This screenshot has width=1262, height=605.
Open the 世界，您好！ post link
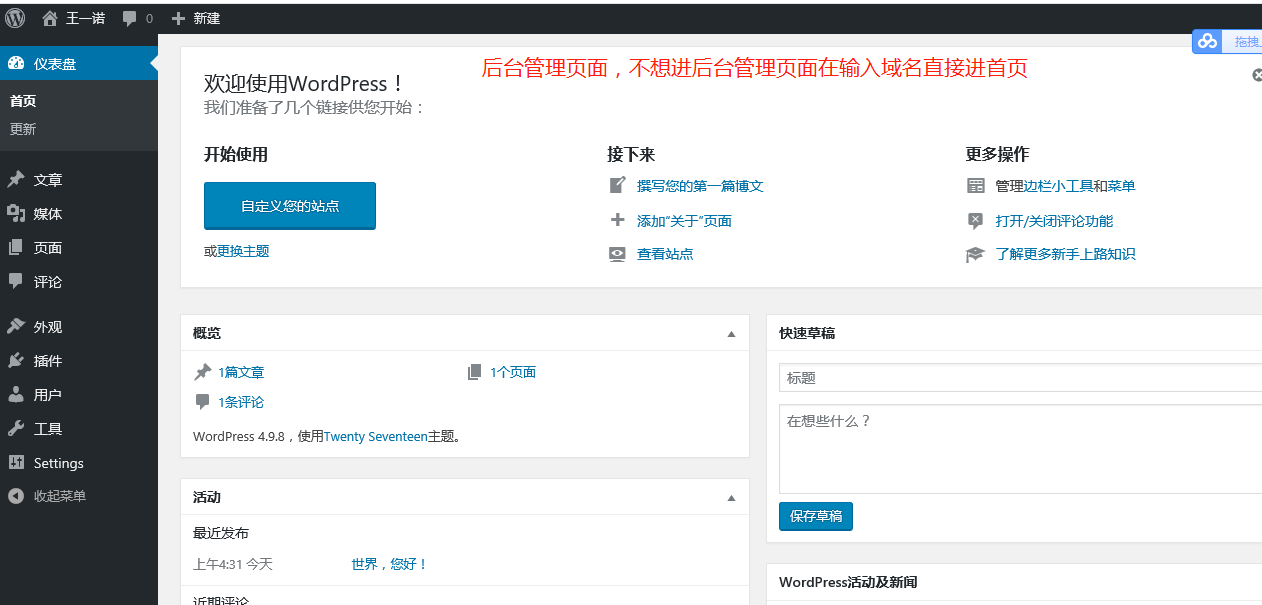(390, 564)
